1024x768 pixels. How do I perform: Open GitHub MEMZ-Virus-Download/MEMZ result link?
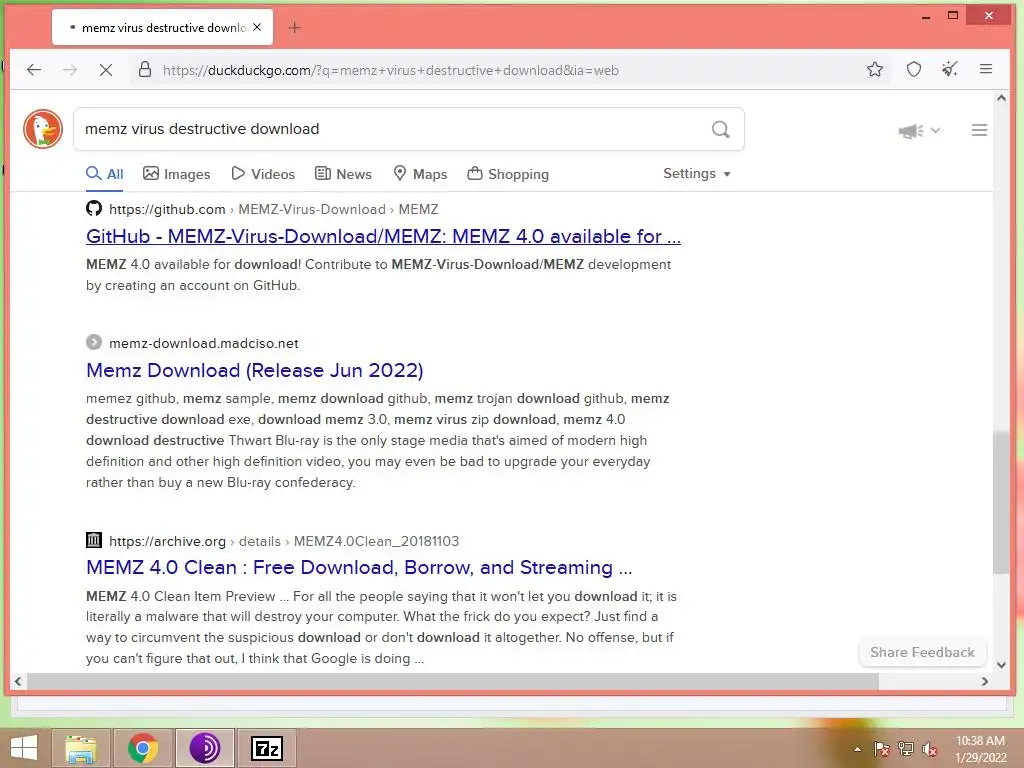coord(383,236)
